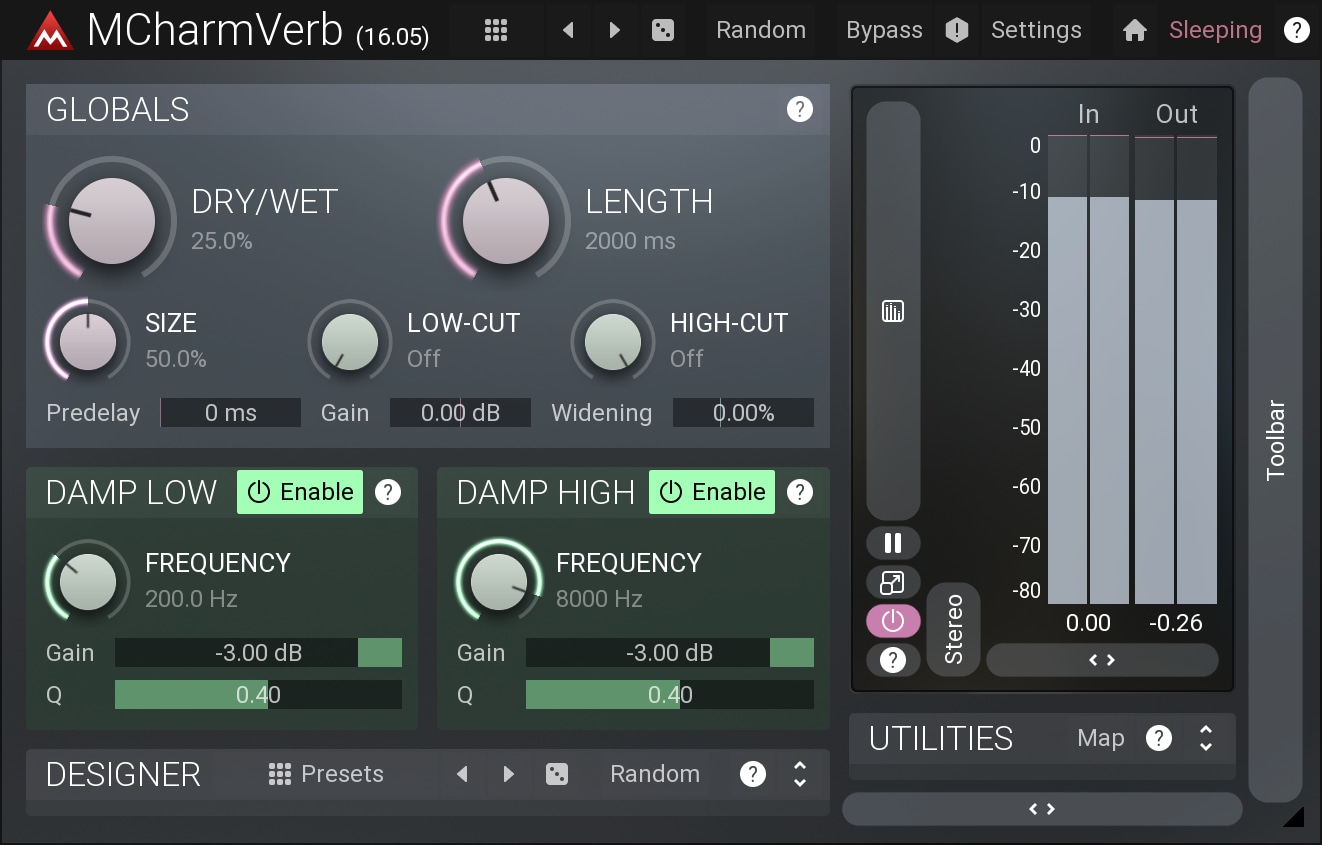
Task: Click input peak value 0.00
Action: click(1088, 623)
